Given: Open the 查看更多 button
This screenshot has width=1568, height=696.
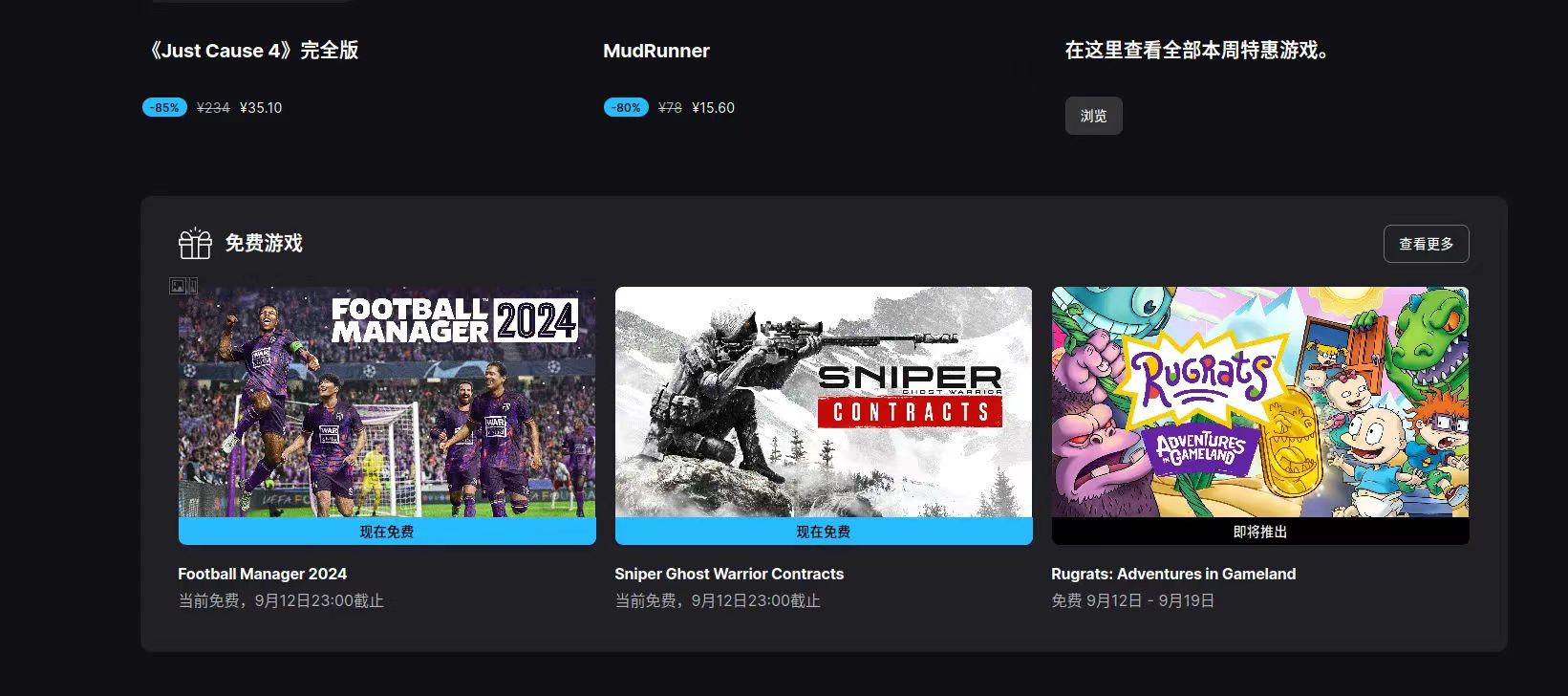Looking at the screenshot, I should (x=1426, y=244).
